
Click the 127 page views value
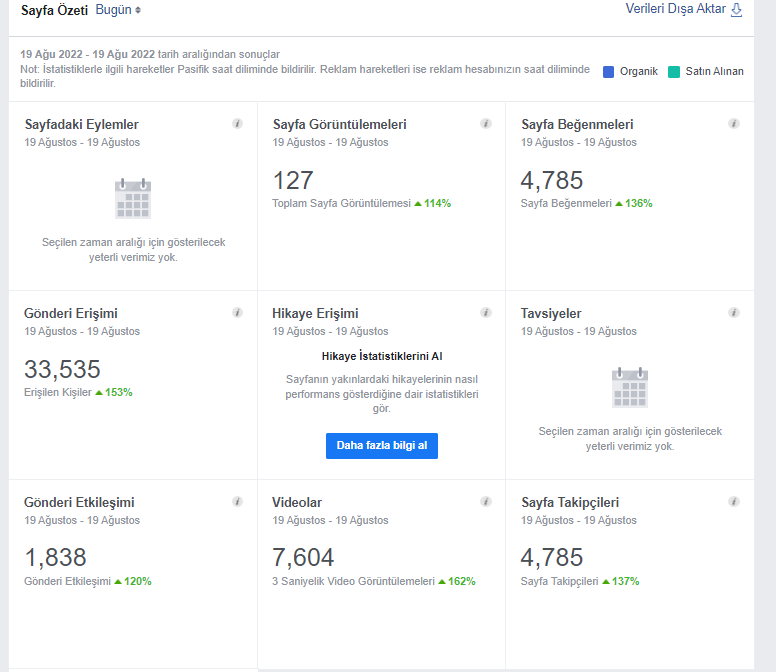point(293,181)
